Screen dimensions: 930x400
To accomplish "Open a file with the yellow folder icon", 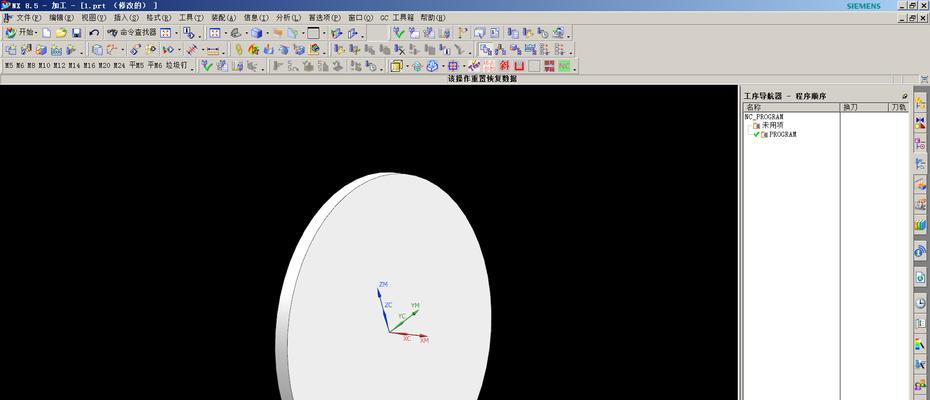I will [61, 33].
